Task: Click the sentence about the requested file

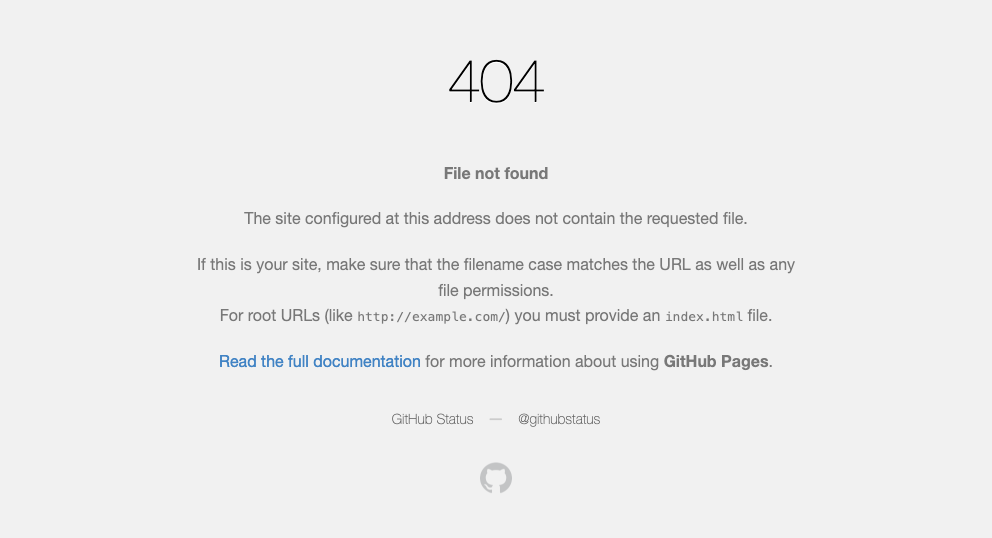Action: 496,218
